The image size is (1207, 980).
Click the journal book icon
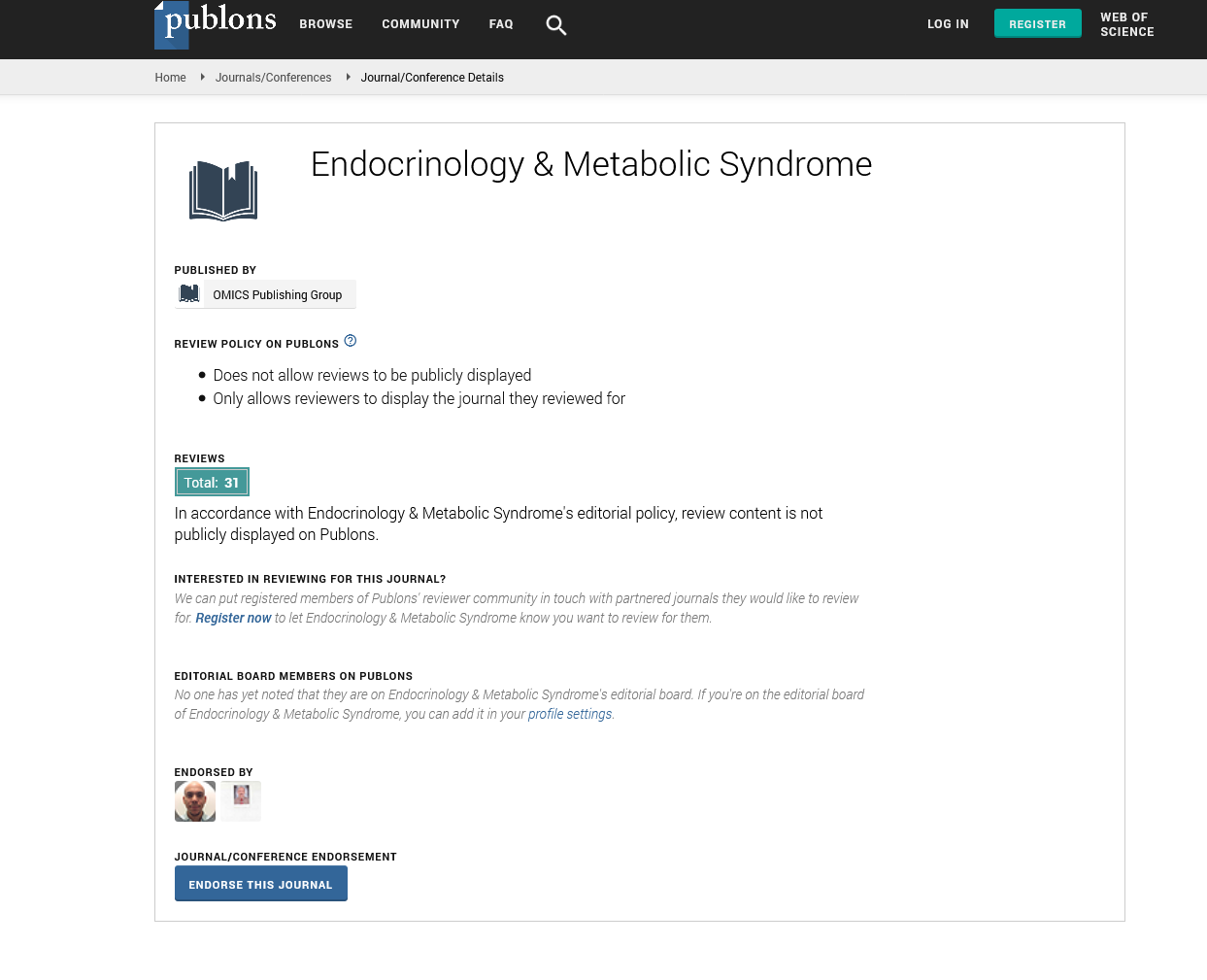223,190
